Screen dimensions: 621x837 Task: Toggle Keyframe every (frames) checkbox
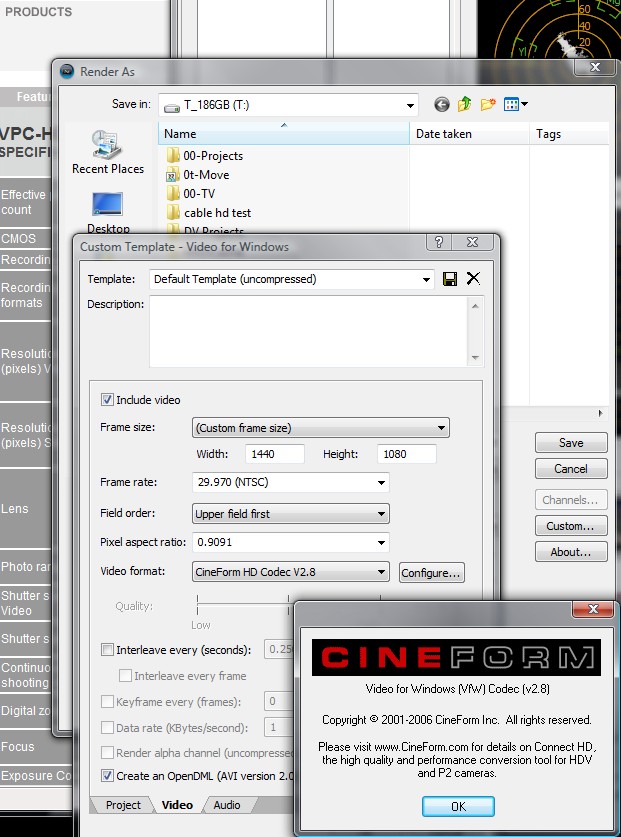tap(107, 701)
